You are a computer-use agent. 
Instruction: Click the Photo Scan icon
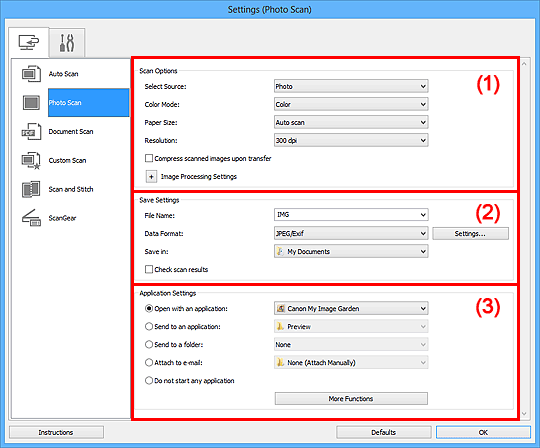tap(31, 103)
